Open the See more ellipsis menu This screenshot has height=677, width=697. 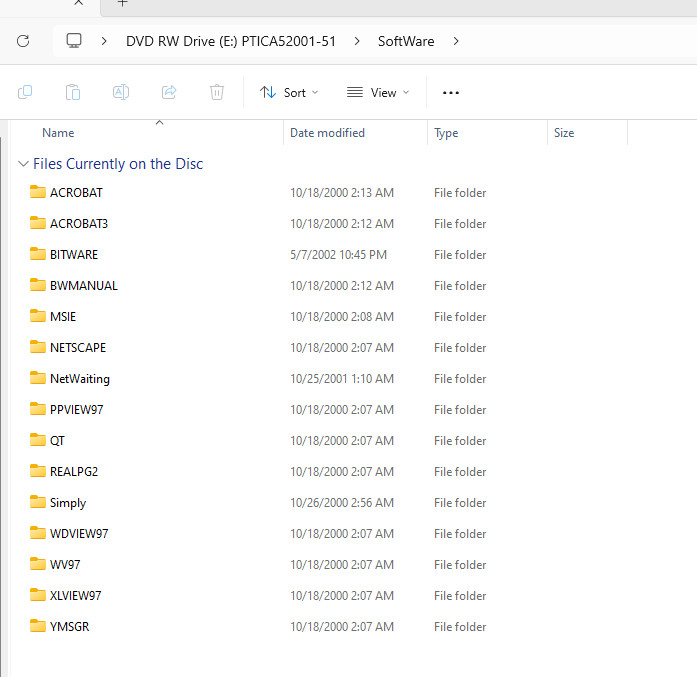[451, 92]
